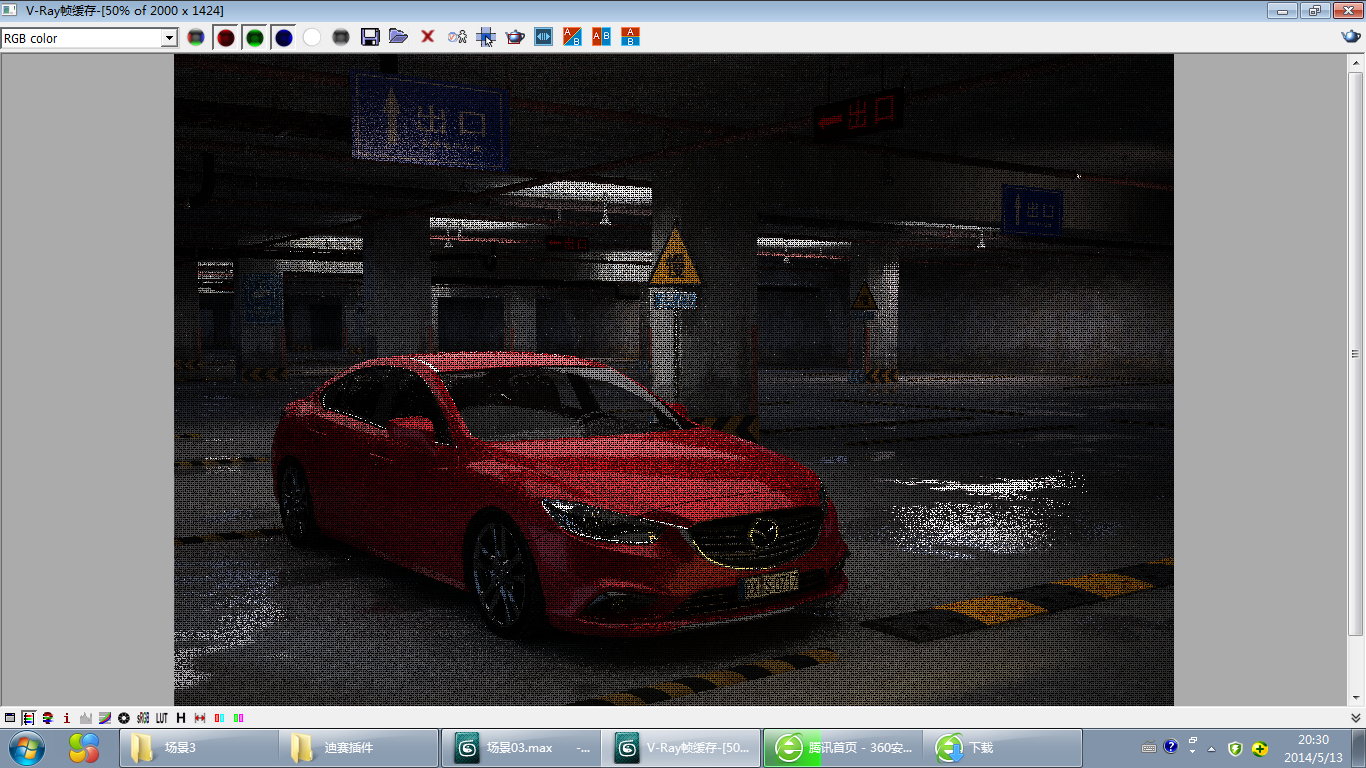Click the window title V-Ray帧缓存

tap(125, 10)
